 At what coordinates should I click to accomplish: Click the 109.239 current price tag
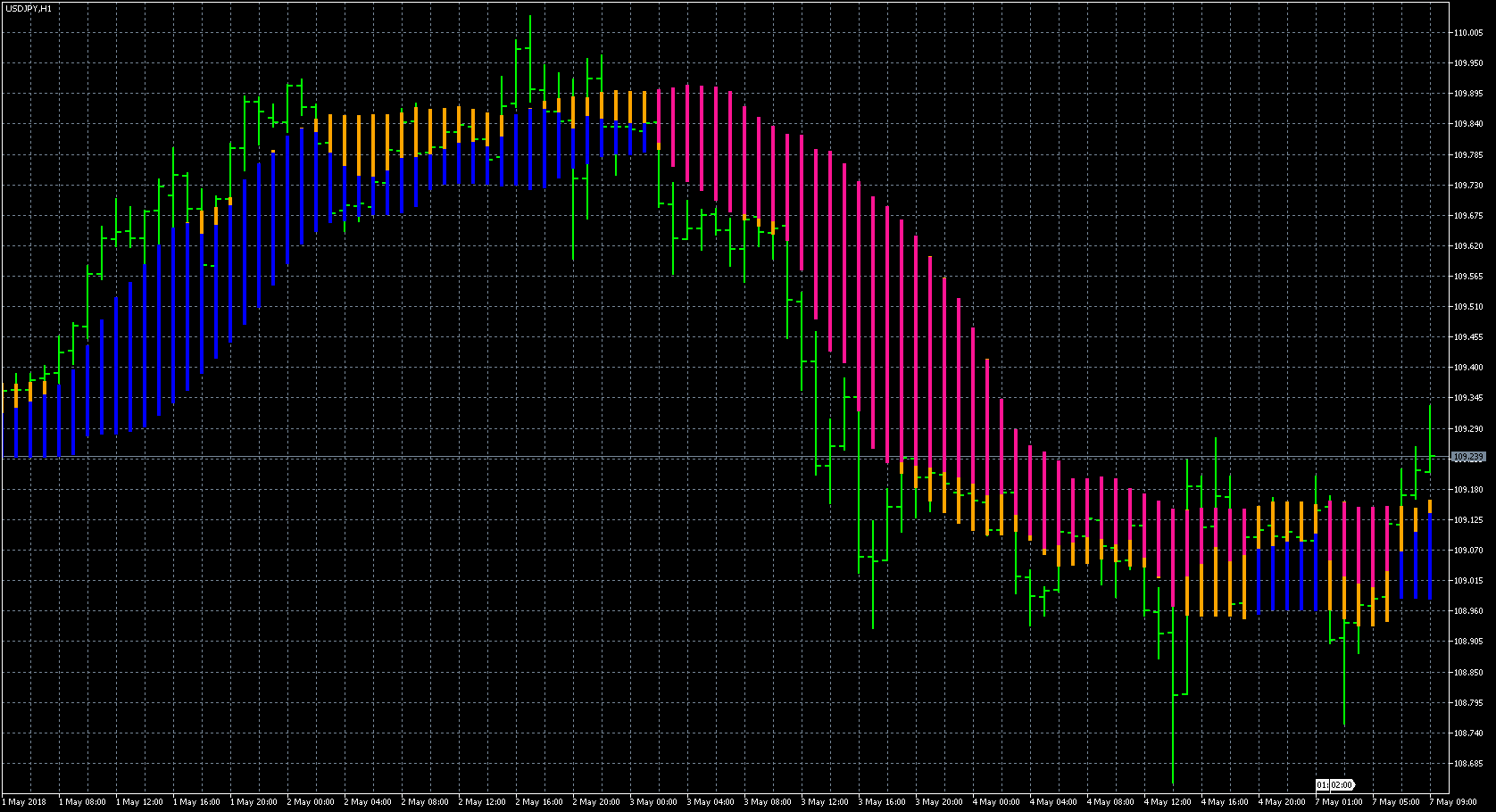tap(1467, 457)
